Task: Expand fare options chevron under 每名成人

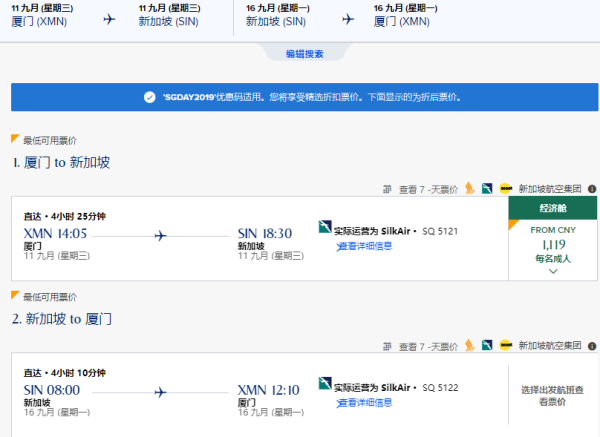Action: pos(553,271)
